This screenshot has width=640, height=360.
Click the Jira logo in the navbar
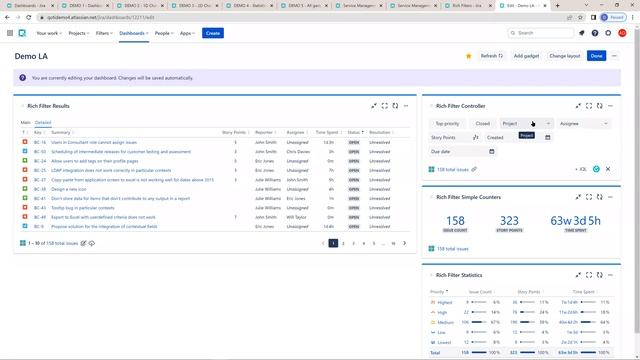coord(22,33)
